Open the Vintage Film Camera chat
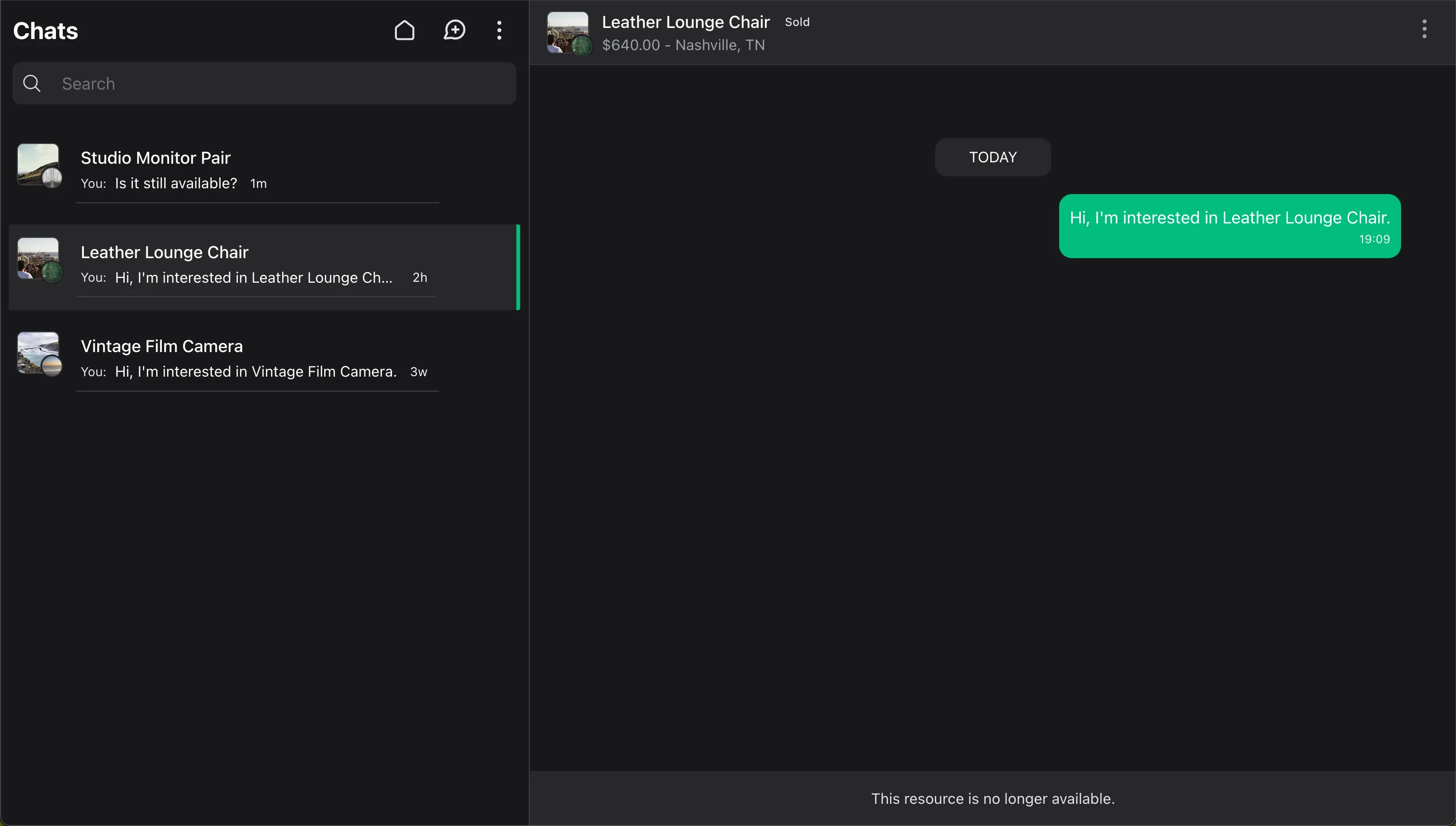Image resolution: width=1456 pixels, height=826 pixels. [x=264, y=361]
